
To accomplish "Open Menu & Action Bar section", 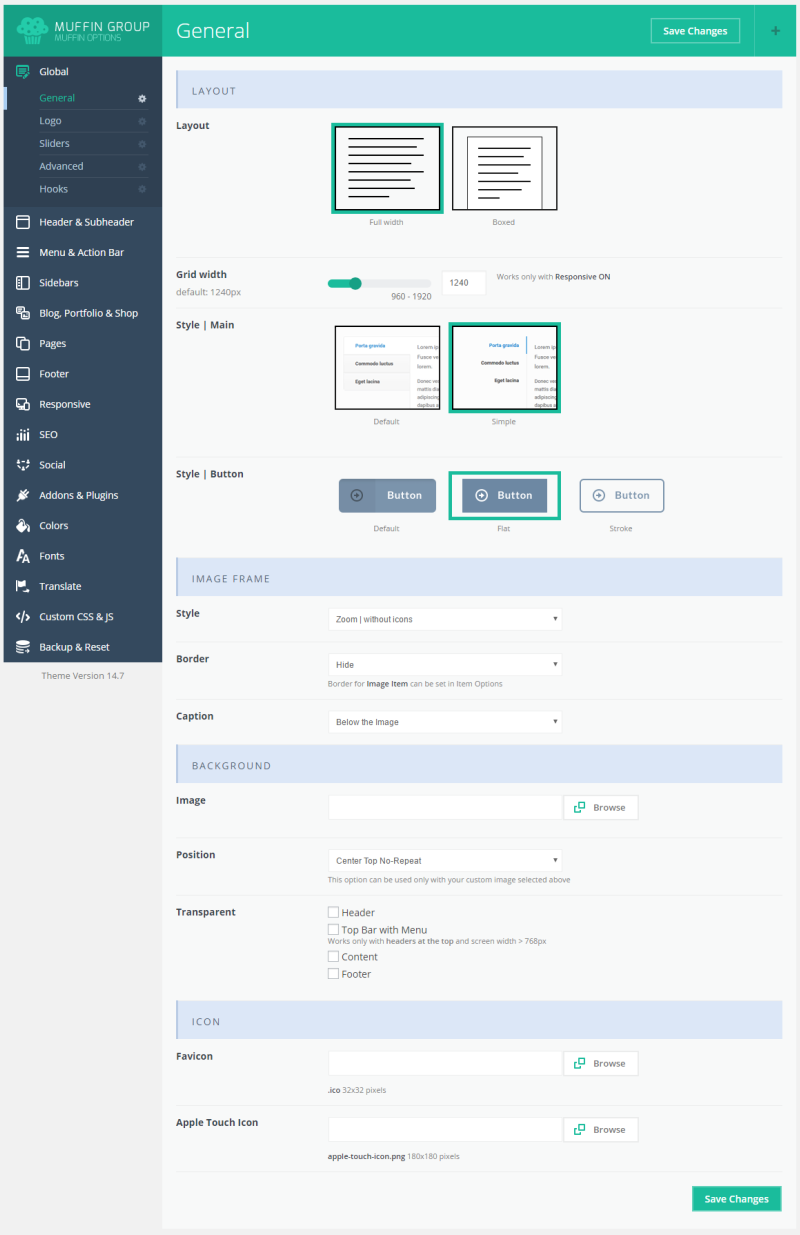I will point(83,253).
